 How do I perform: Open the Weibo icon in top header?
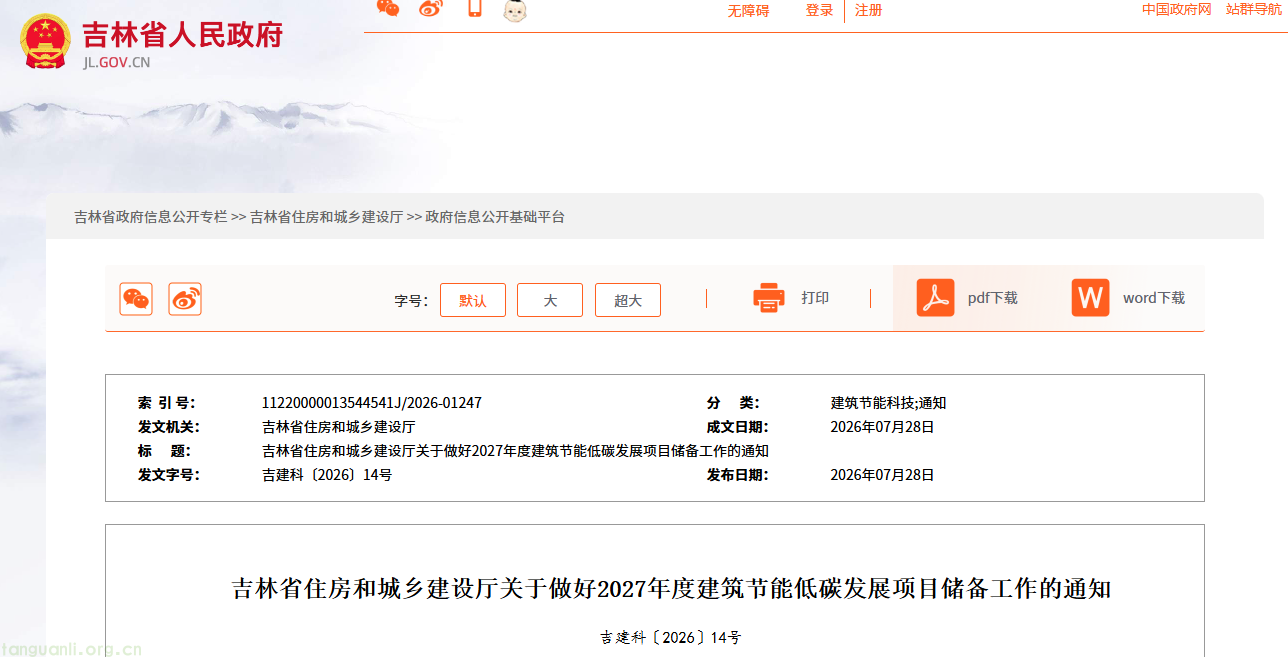tap(431, 9)
